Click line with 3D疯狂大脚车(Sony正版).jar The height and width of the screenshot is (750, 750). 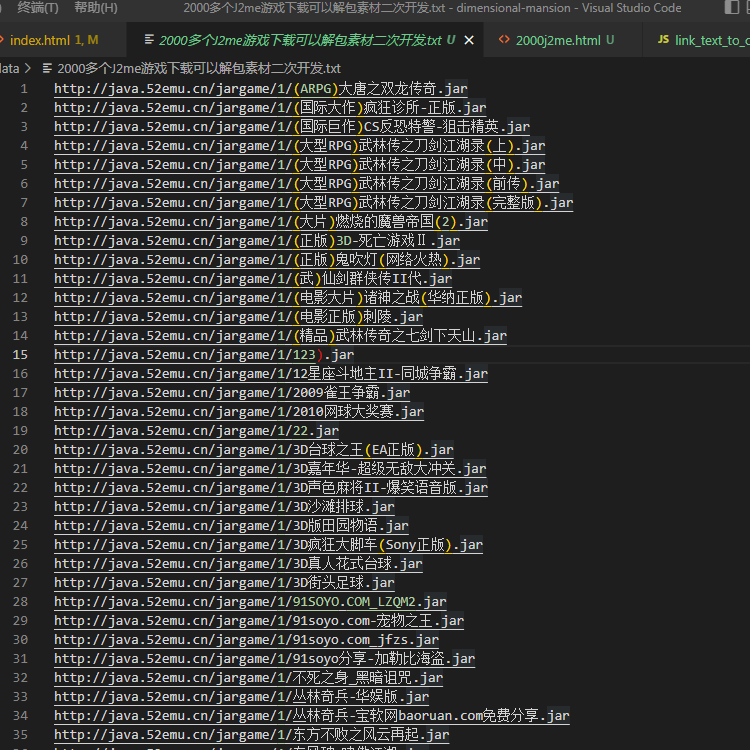pyautogui.click(x=268, y=545)
